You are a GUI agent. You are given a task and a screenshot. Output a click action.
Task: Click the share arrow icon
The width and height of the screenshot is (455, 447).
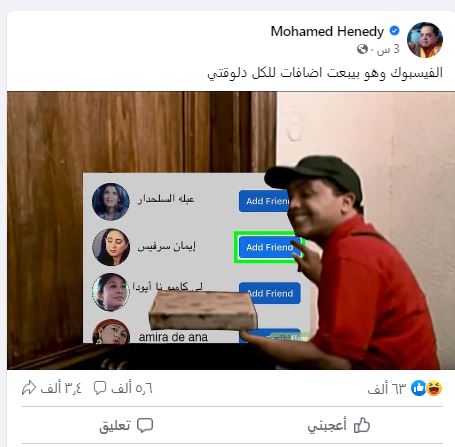tap(29, 388)
